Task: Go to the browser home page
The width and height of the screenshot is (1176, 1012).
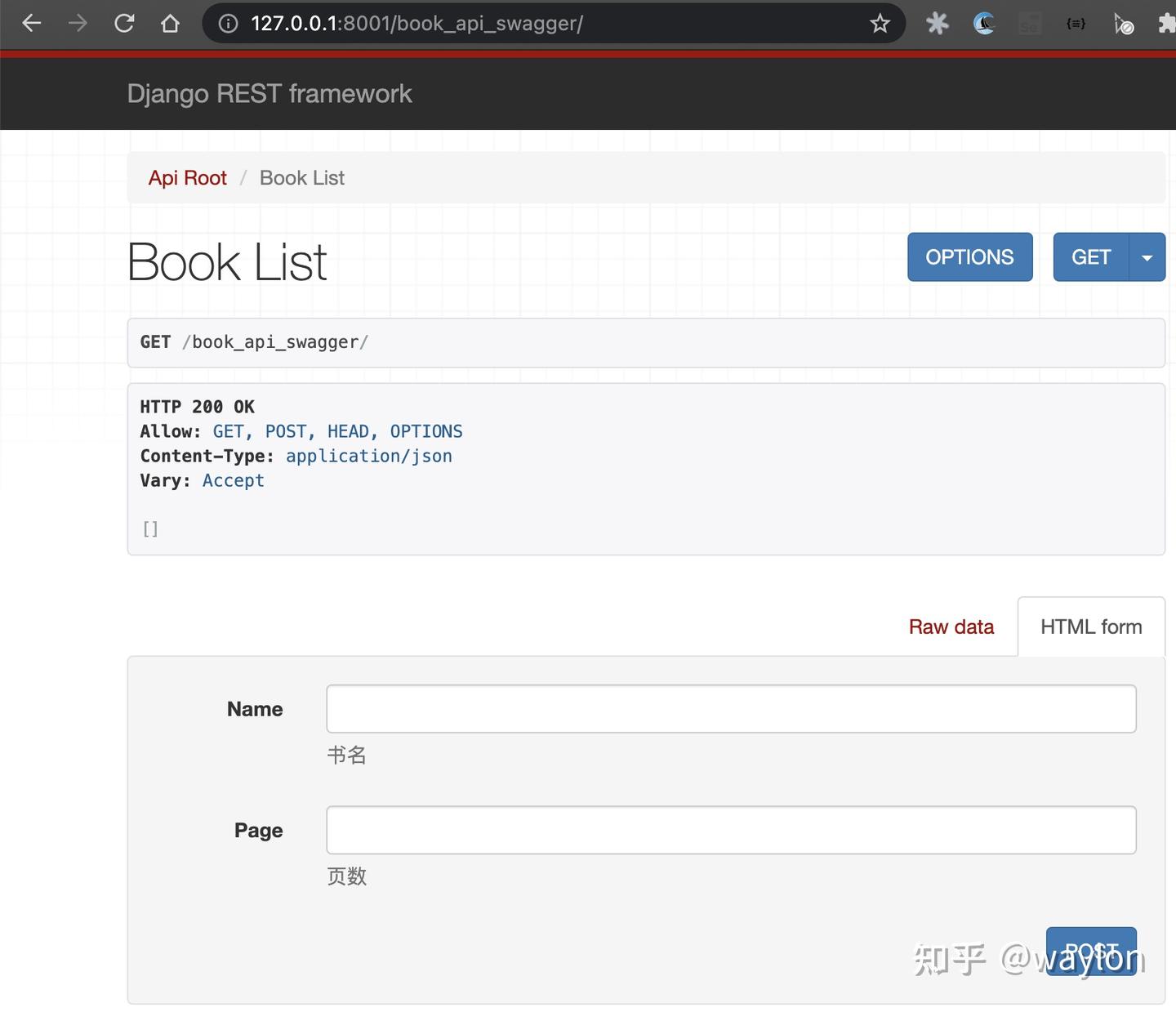Action: coord(170,24)
